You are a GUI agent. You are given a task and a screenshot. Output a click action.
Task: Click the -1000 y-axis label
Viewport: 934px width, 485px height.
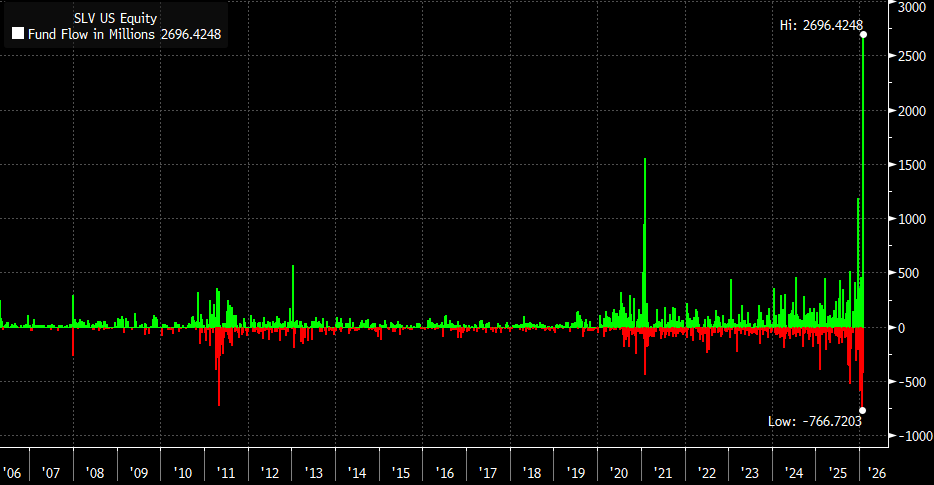click(x=916, y=436)
